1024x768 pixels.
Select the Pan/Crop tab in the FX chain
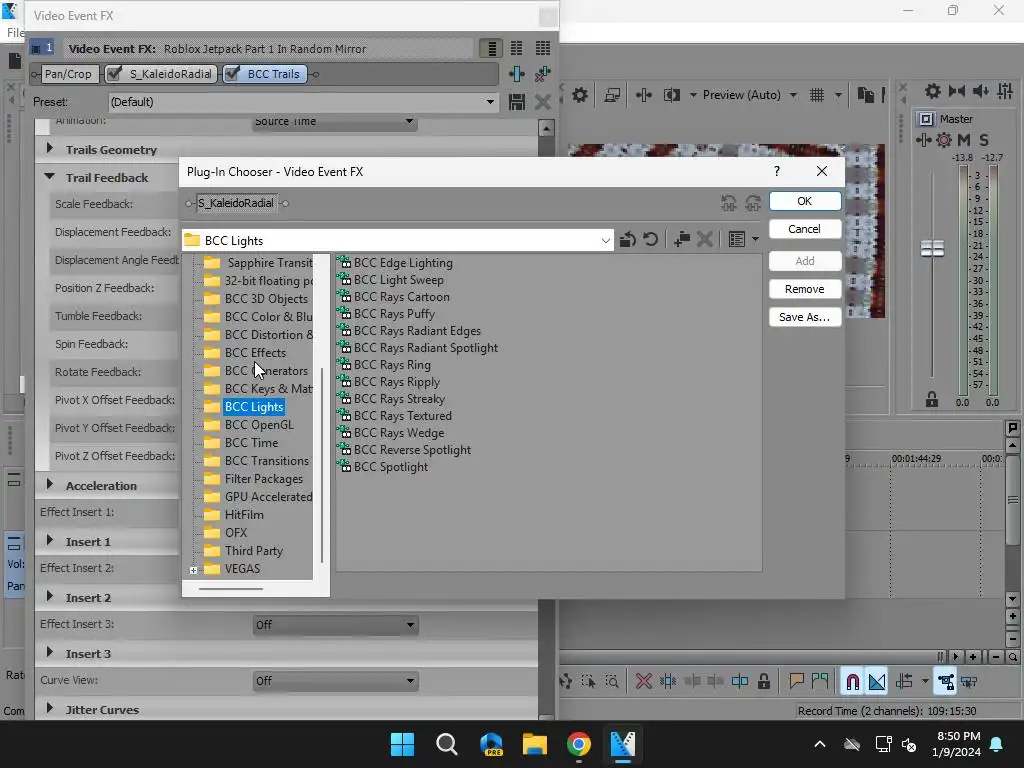(x=68, y=74)
